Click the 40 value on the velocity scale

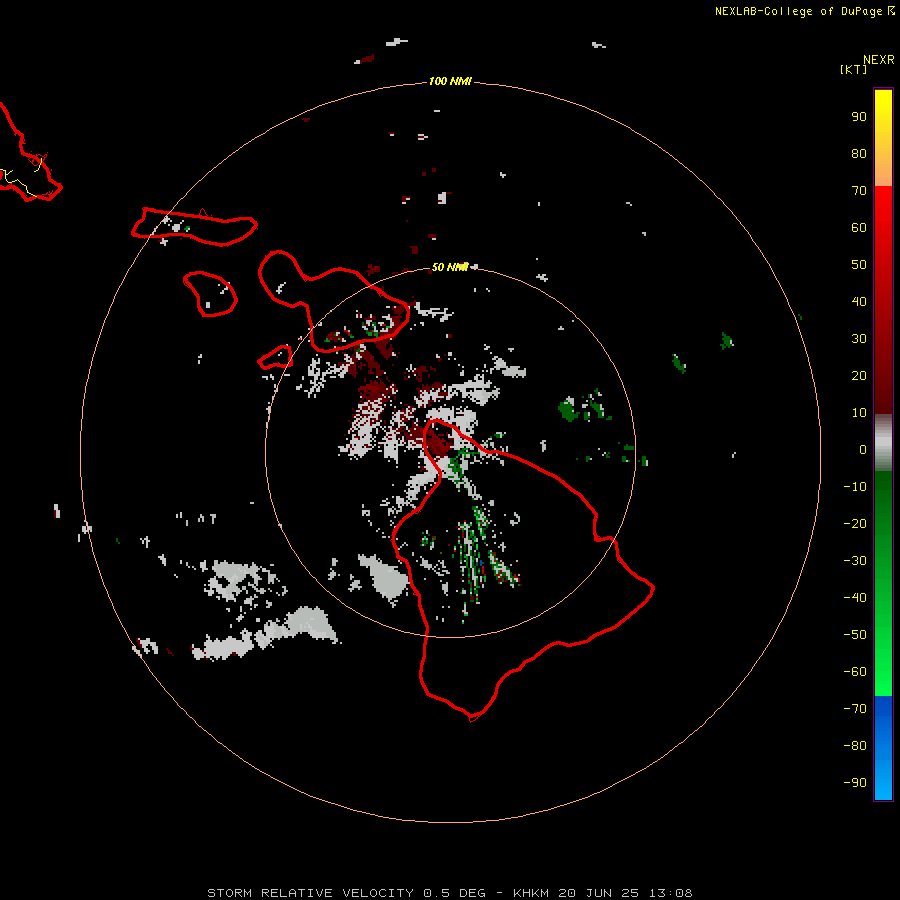point(859,301)
